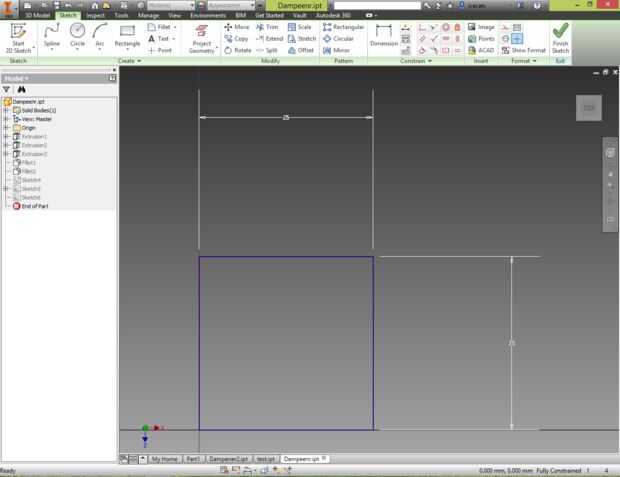Insert Image into sketch
Image resolution: width=620 pixels, height=477 pixels.
pos(481,27)
